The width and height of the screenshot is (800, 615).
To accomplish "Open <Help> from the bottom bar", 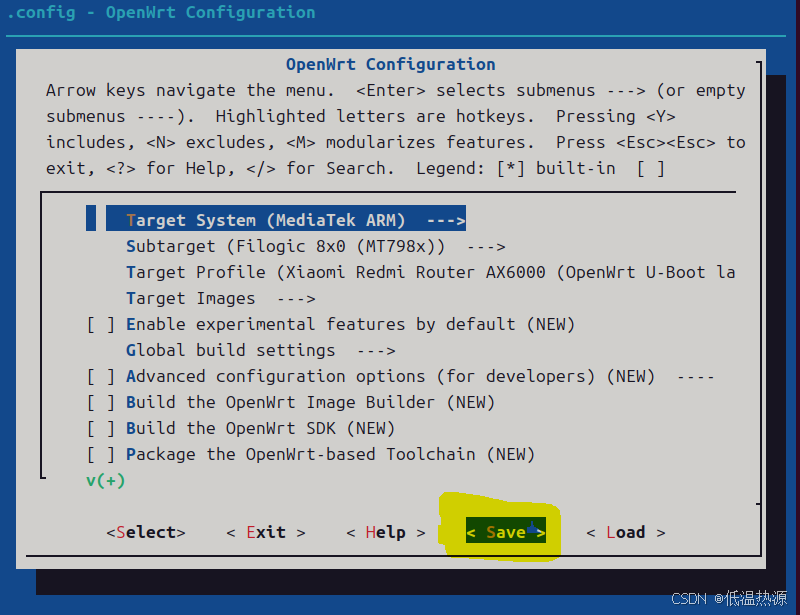I will (385, 532).
